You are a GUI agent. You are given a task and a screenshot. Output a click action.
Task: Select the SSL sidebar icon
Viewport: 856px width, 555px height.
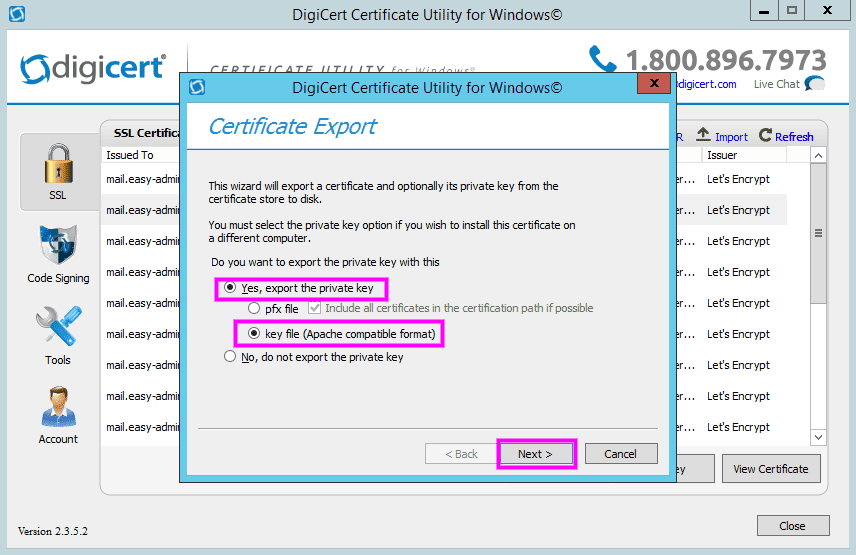59,171
